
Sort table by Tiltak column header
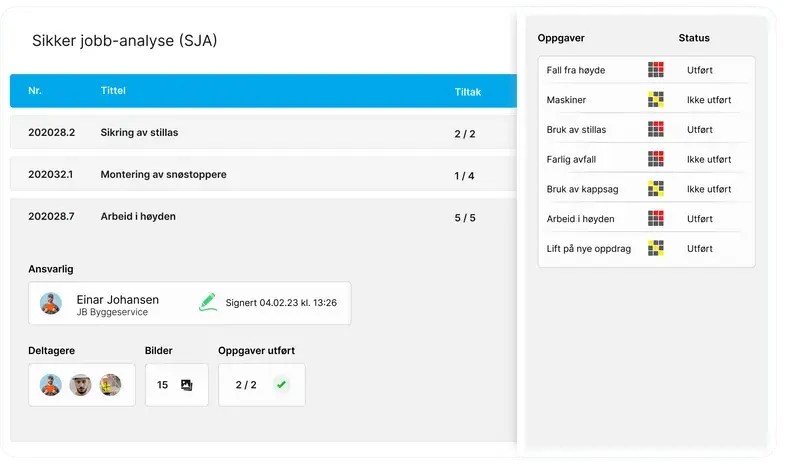click(468, 91)
